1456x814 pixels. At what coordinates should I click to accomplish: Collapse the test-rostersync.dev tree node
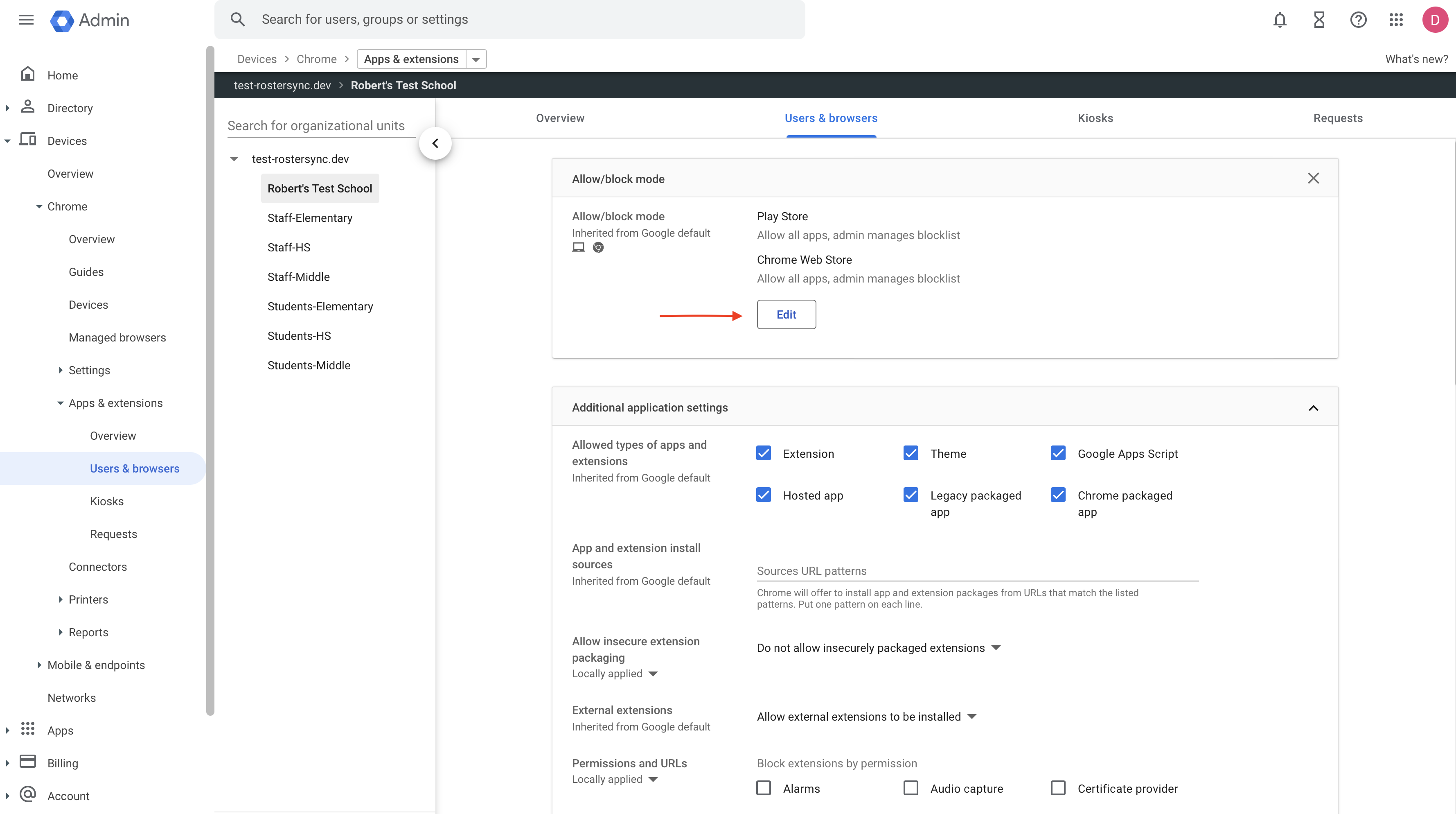[234, 159]
